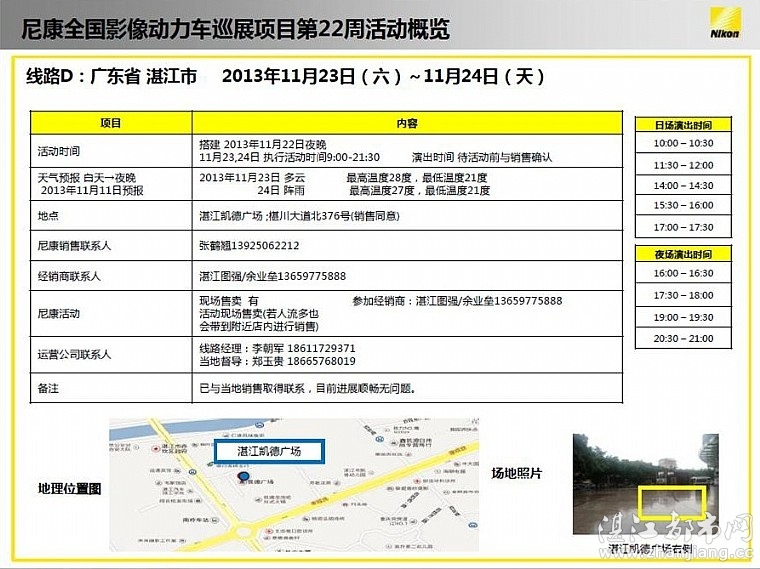Click the blue location pin on the map
This screenshot has height=569, width=760.
pos(242,478)
